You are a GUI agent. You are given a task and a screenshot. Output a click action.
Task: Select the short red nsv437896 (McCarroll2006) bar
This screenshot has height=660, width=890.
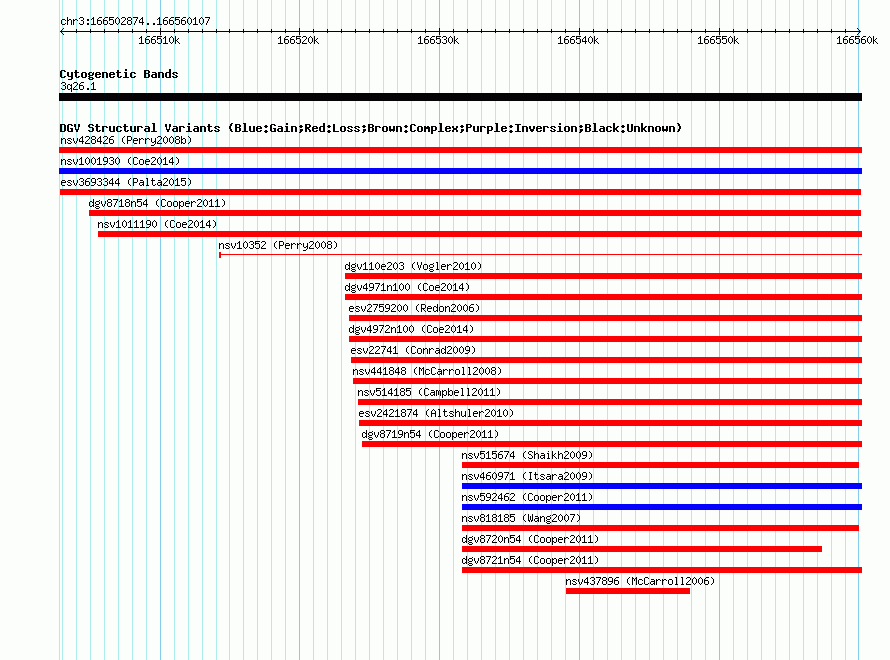(x=628, y=591)
